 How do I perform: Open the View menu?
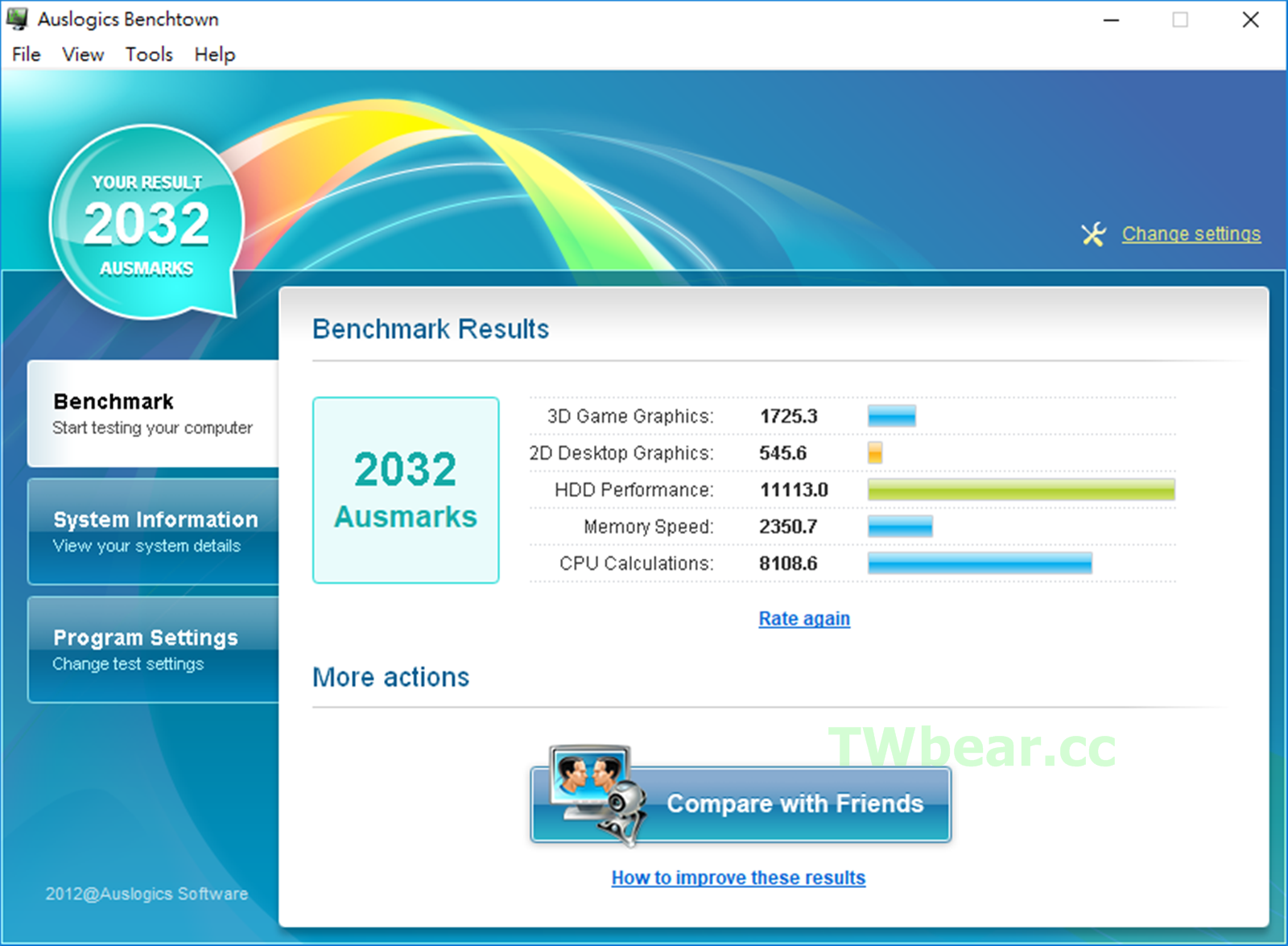pyautogui.click(x=83, y=54)
